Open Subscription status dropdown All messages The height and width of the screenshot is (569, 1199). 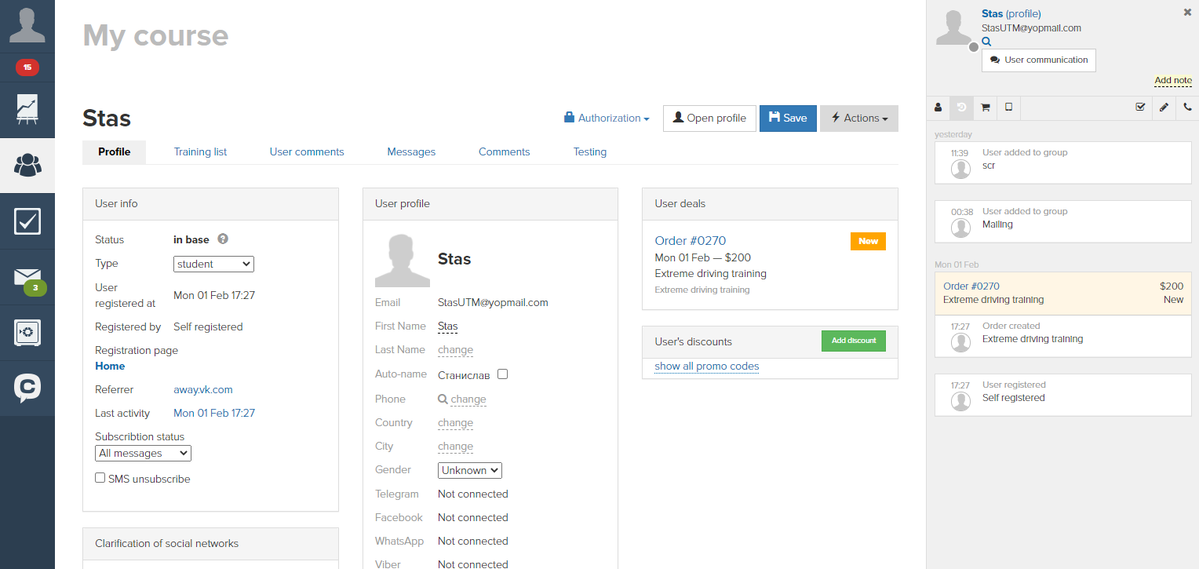pyautogui.click(x=143, y=454)
